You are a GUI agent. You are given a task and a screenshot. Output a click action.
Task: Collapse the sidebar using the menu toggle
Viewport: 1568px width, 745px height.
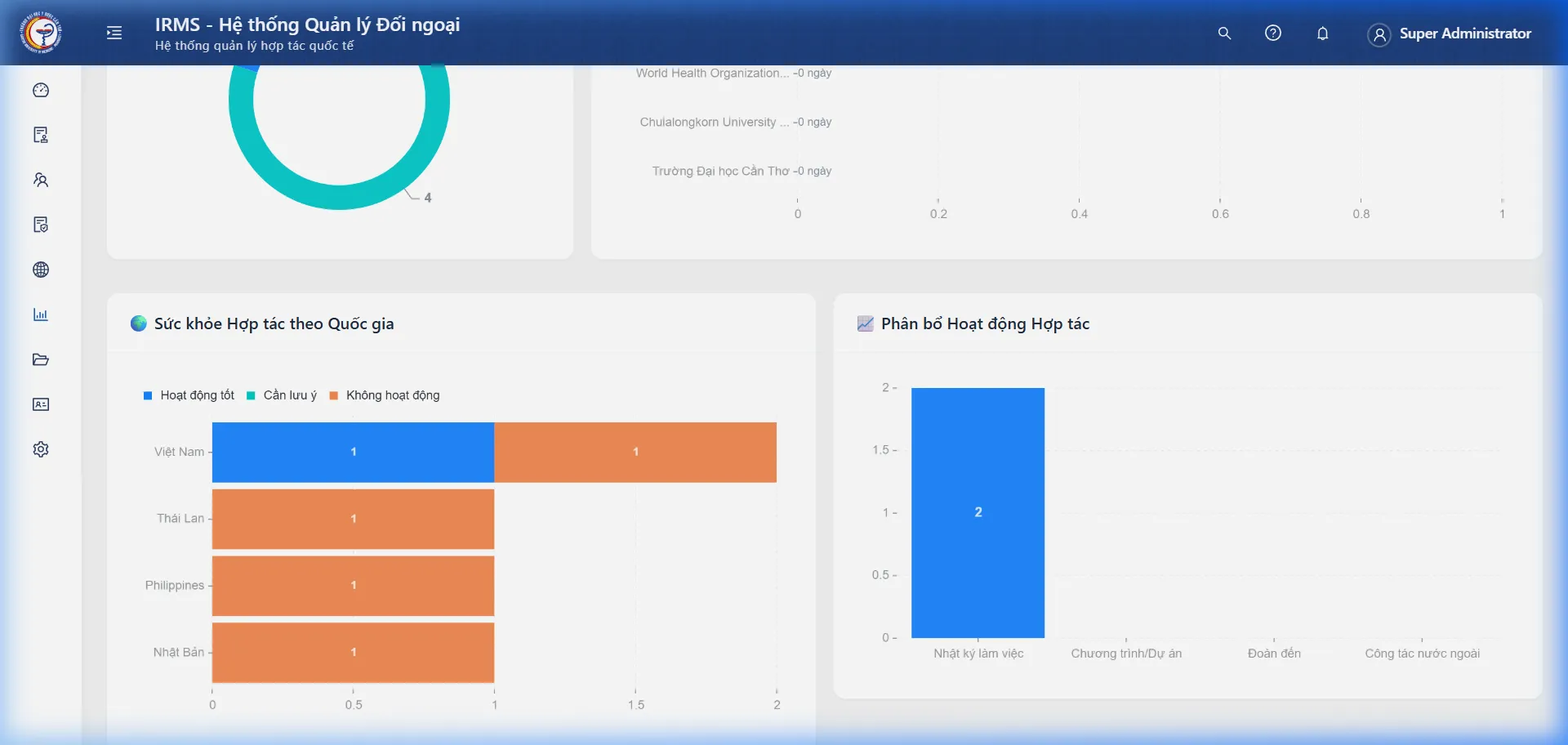point(114,33)
